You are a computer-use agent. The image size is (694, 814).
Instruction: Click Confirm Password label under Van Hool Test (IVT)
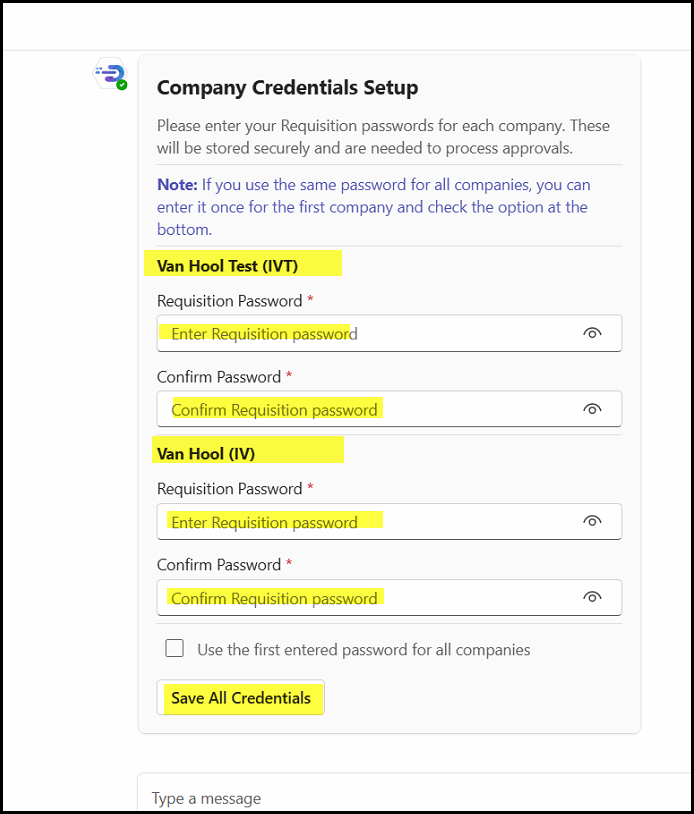click(x=218, y=377)
